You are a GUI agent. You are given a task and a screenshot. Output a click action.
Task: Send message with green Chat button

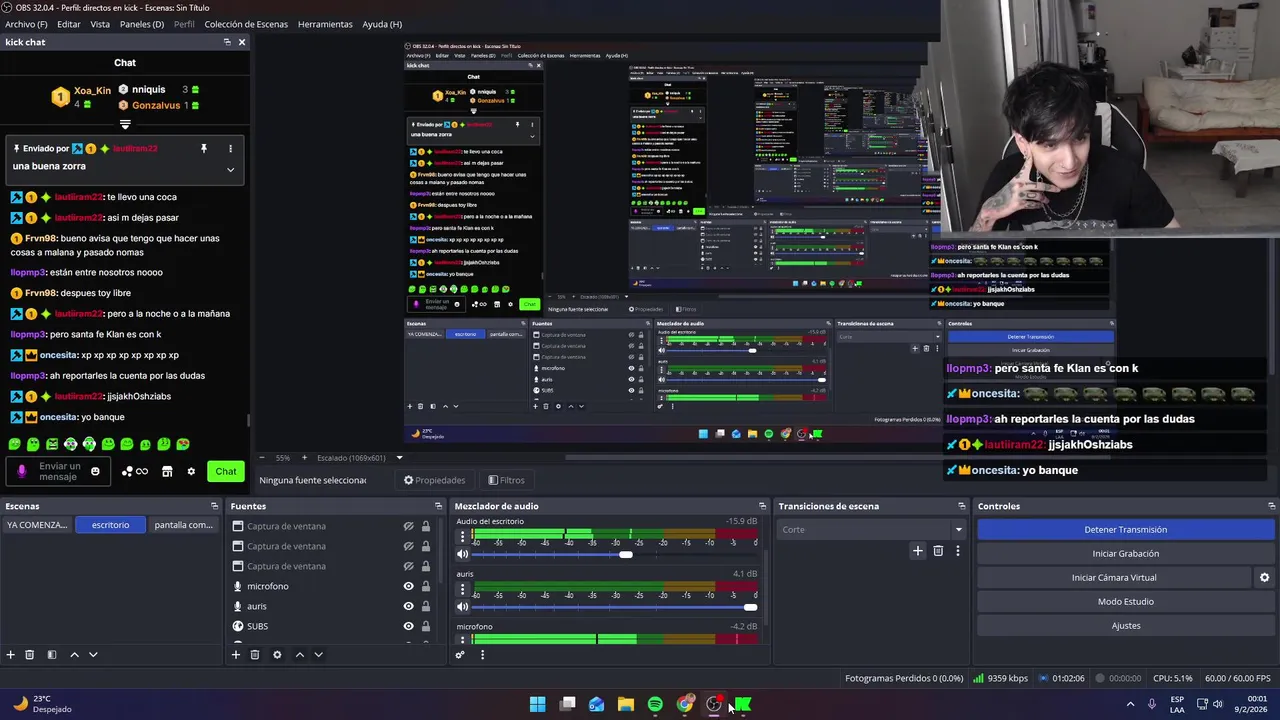point(226,472)
